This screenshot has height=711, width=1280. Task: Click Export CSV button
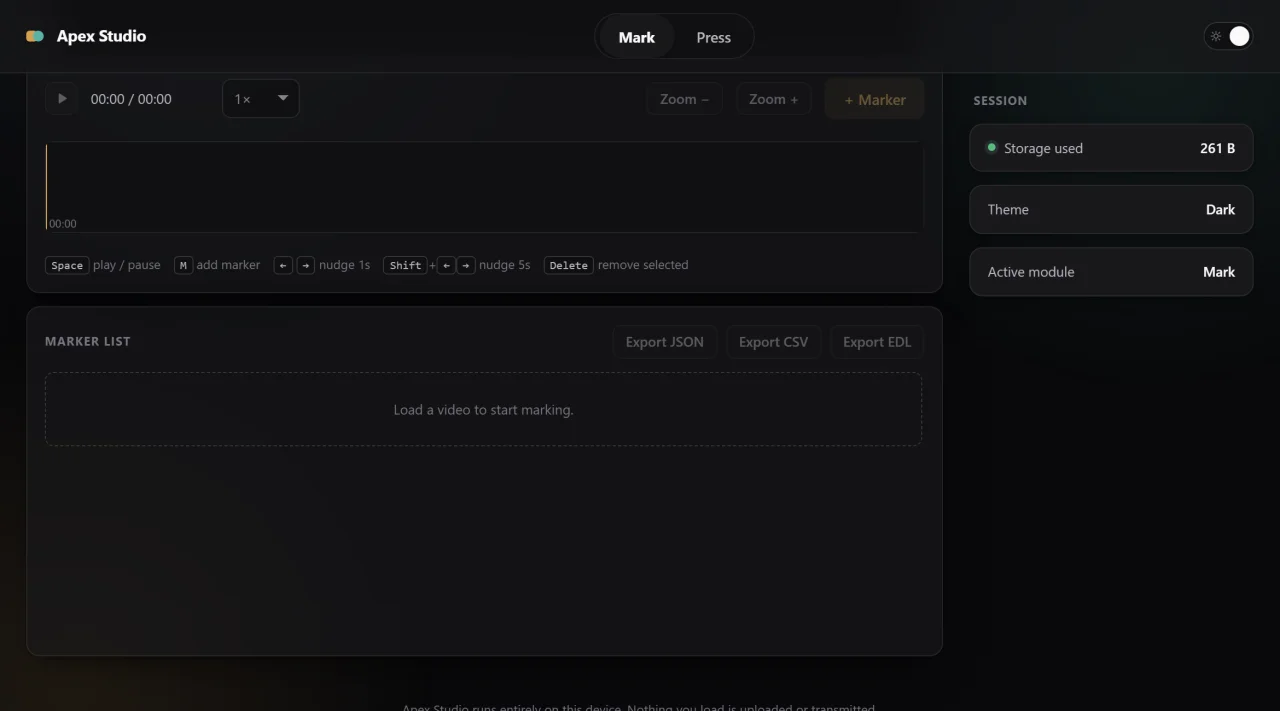pos(774,342)
